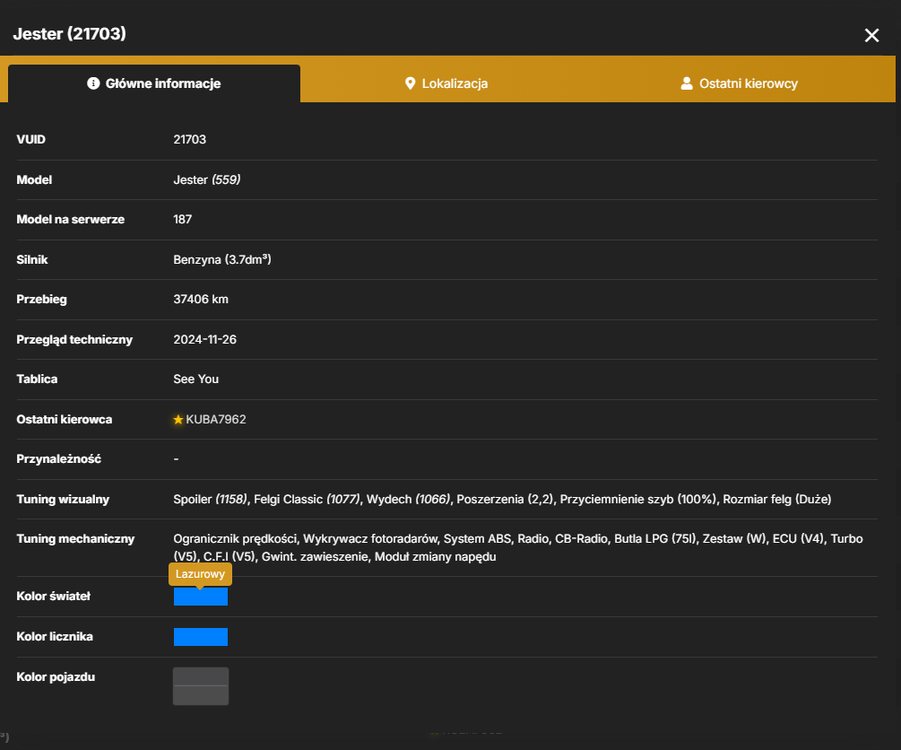The width and height of the screenshot is (901, 750).
Task: Click the inspection date 2024-11-26
Action: point(205,340)
